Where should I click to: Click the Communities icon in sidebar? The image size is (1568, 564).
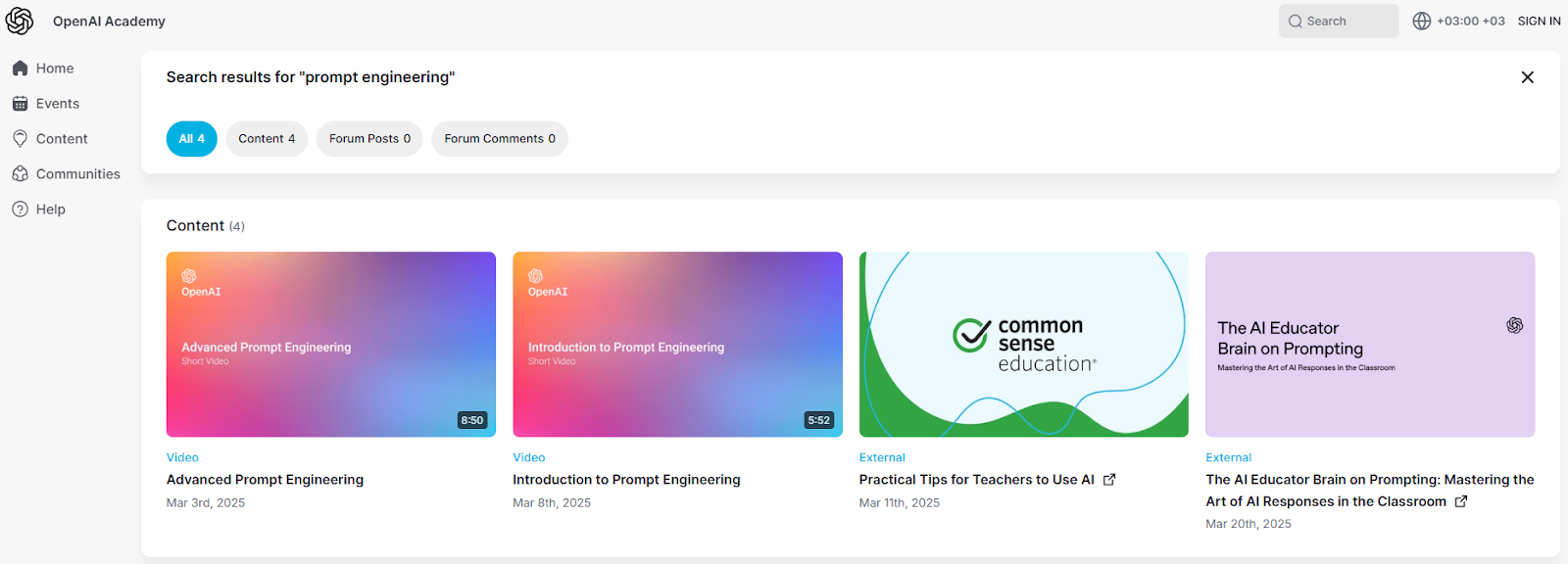click(20, 174)
